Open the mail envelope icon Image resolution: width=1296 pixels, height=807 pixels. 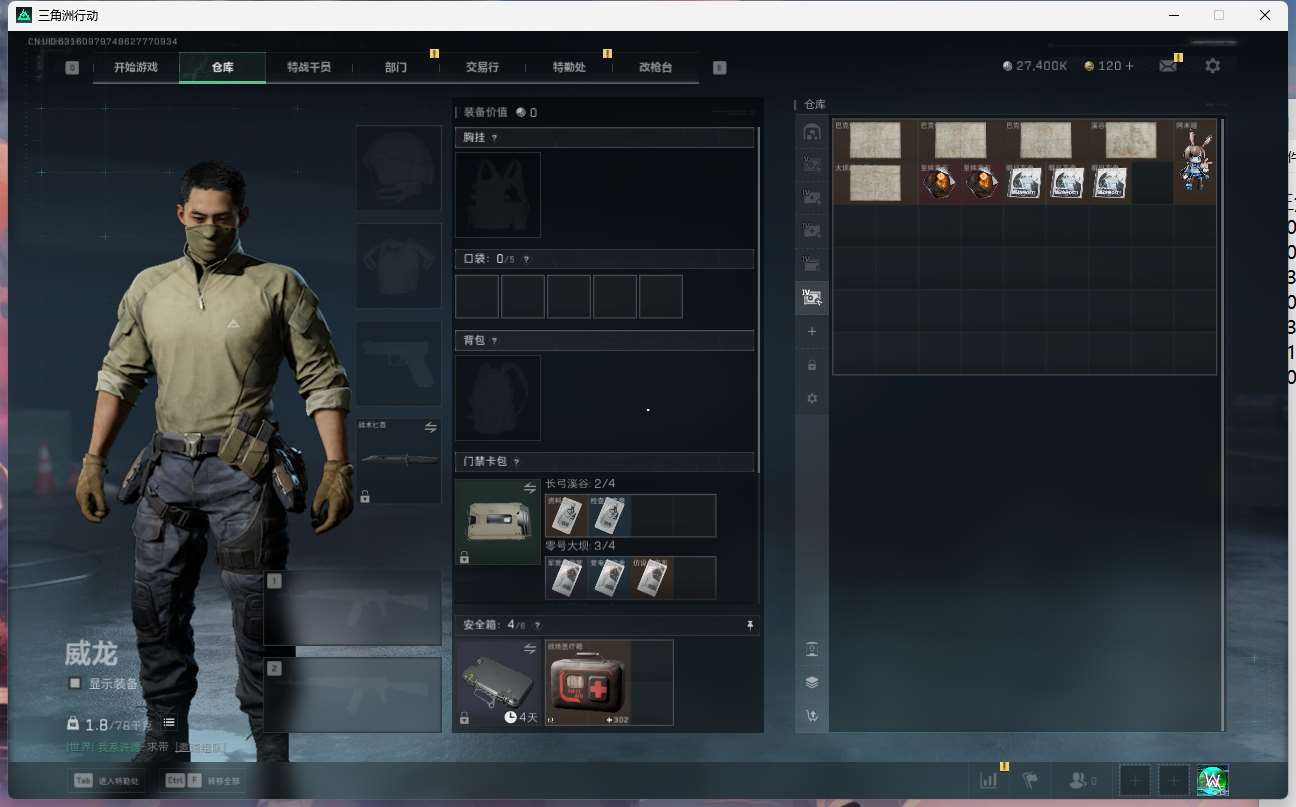click(x=1167, y=66)
